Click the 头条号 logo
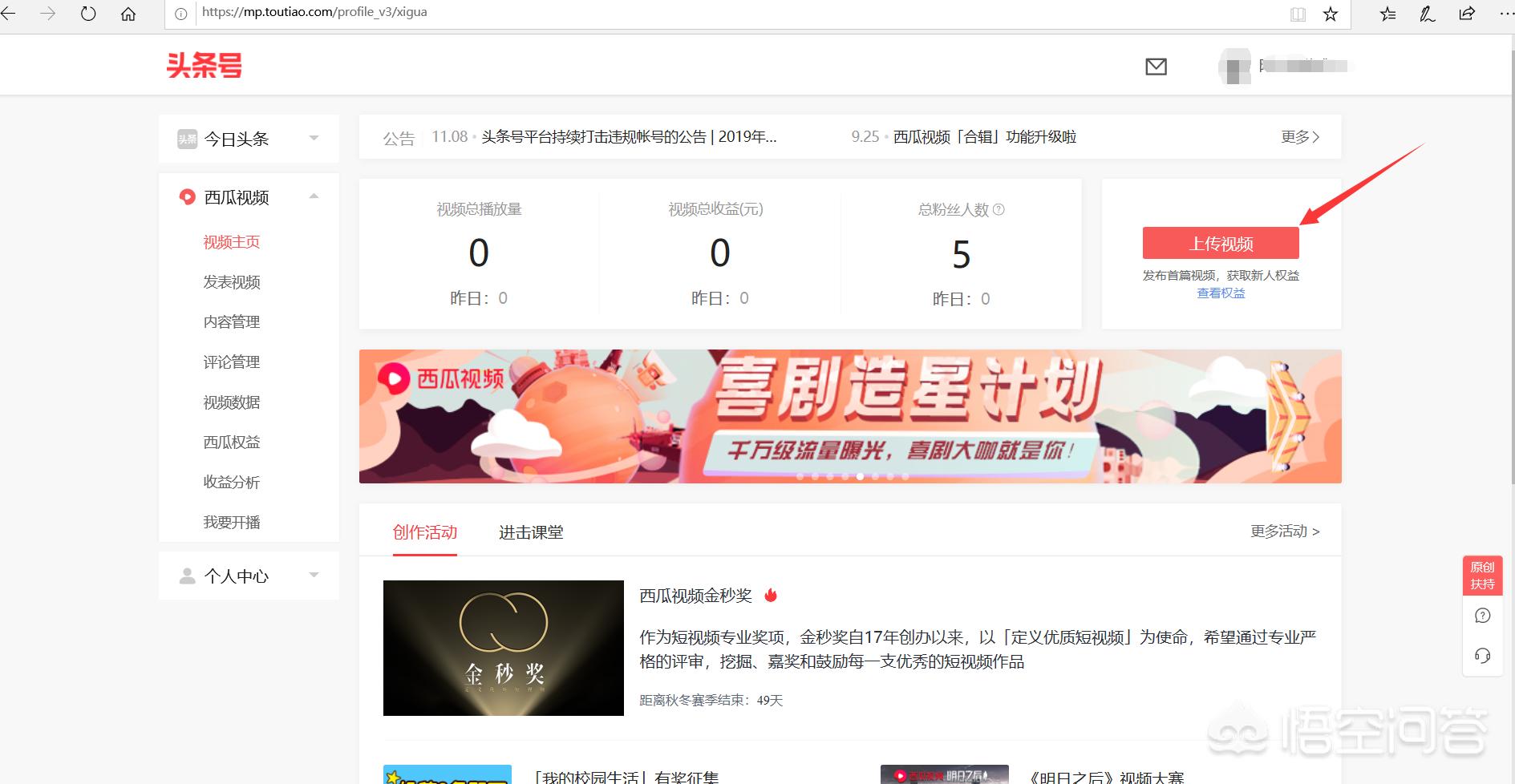The height and width of the screenshot is (784, 1515). 205,66
